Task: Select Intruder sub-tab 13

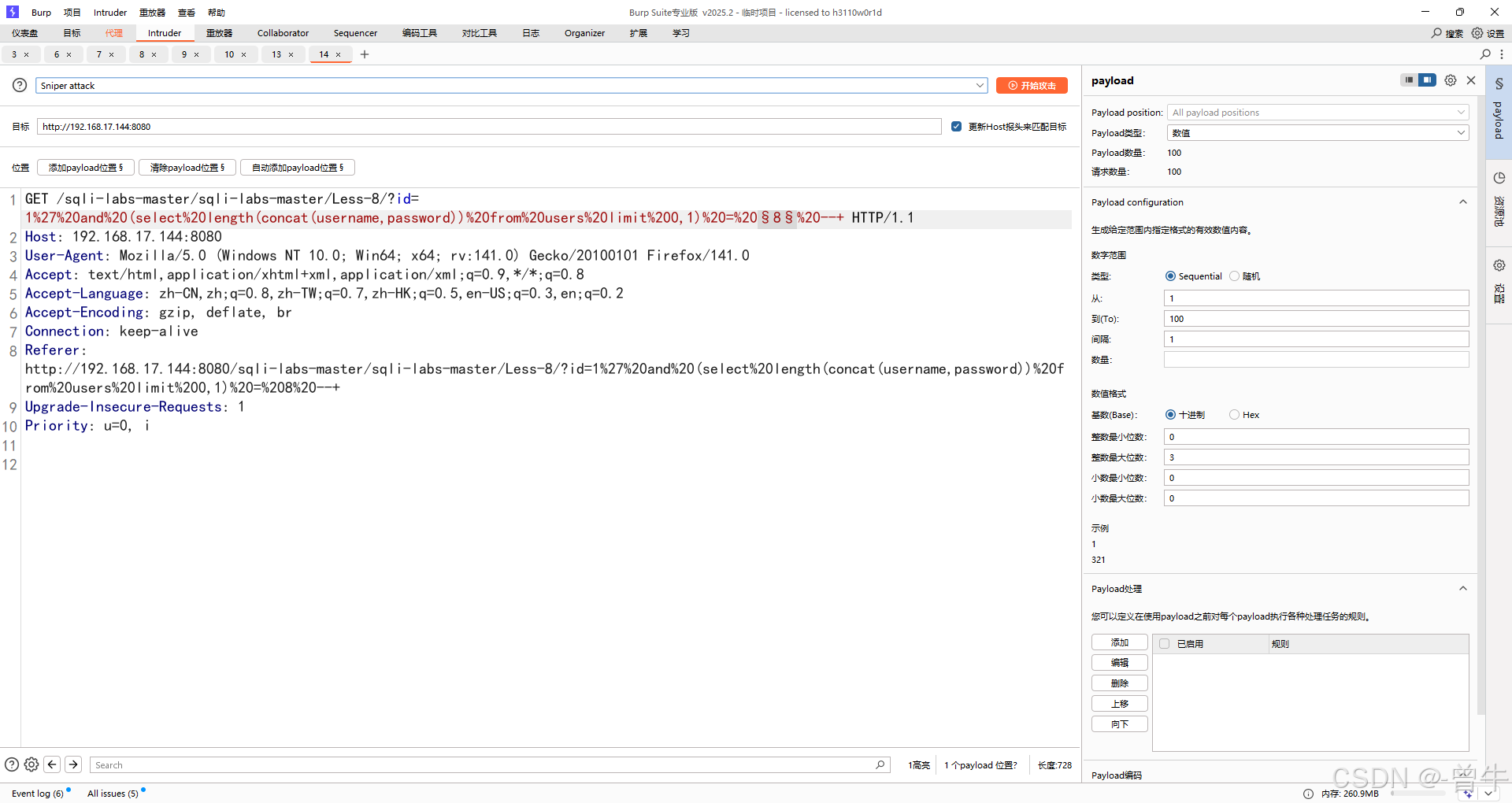Action: [276, 54]
